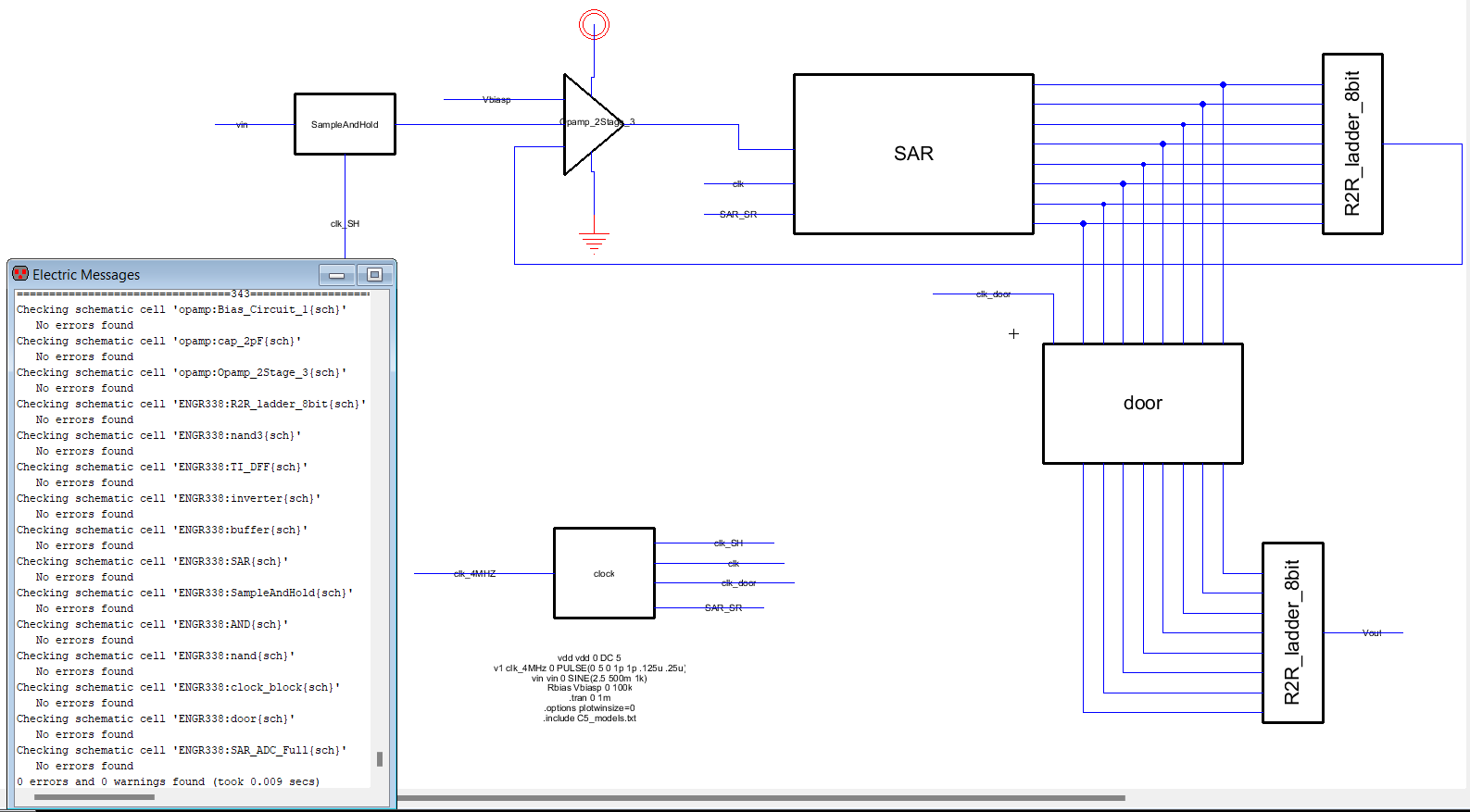
Task: Select the red power symbol above opamp
Action: pyautogui.click(x=594, y=24)
